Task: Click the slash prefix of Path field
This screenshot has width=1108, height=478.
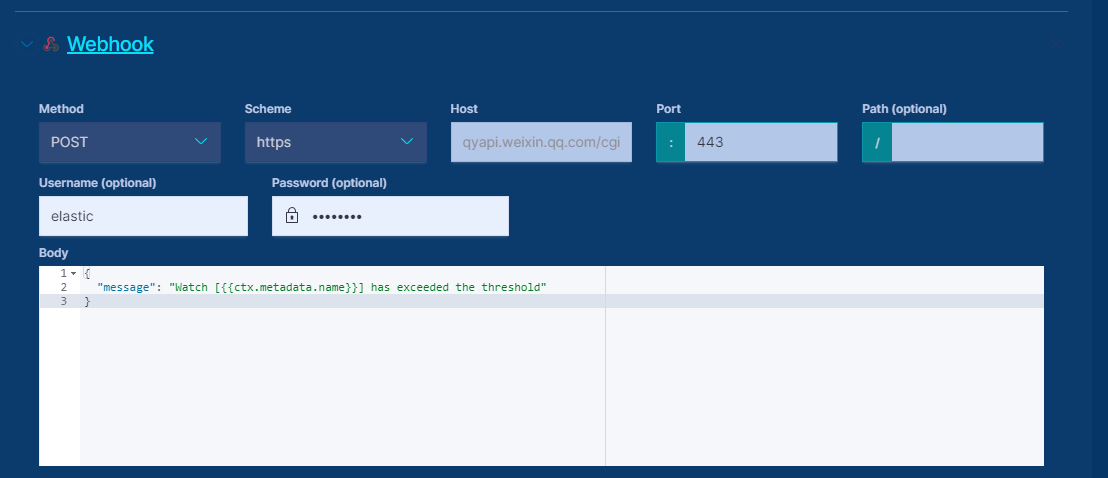Action: (x=877, y=142)
